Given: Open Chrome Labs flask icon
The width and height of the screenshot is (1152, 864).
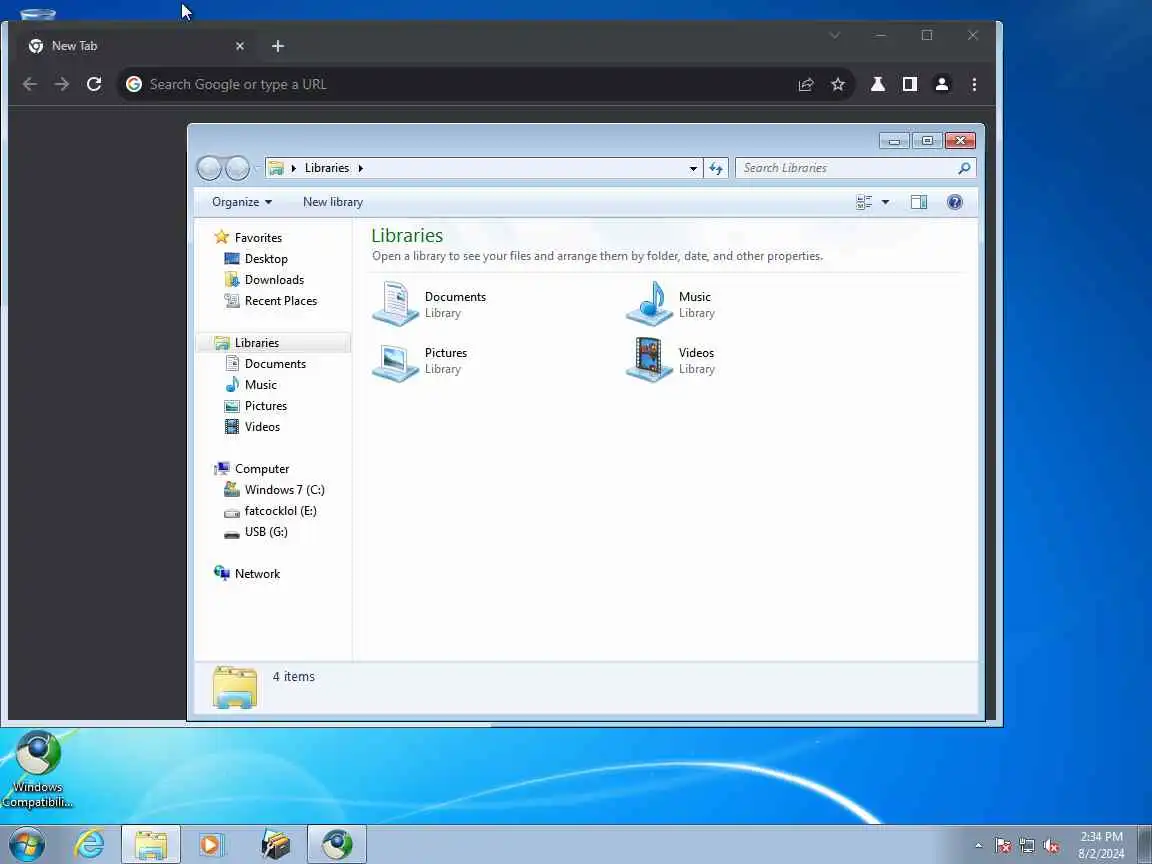Looking at the screenshot, I should point(878,84).
